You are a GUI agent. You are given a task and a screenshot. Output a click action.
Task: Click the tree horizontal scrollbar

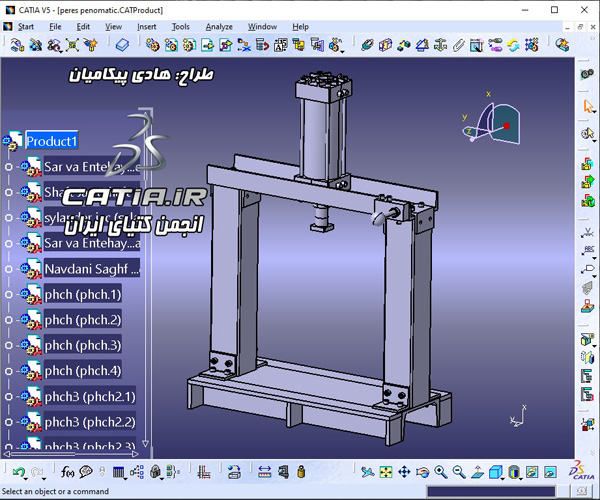[x=71, y=454]
